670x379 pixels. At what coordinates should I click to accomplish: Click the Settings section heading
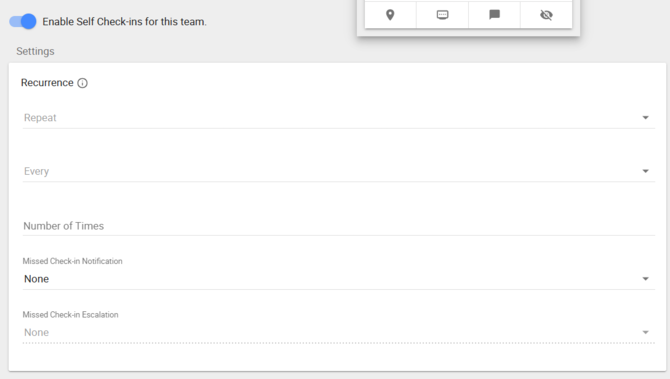coord(35,51)
